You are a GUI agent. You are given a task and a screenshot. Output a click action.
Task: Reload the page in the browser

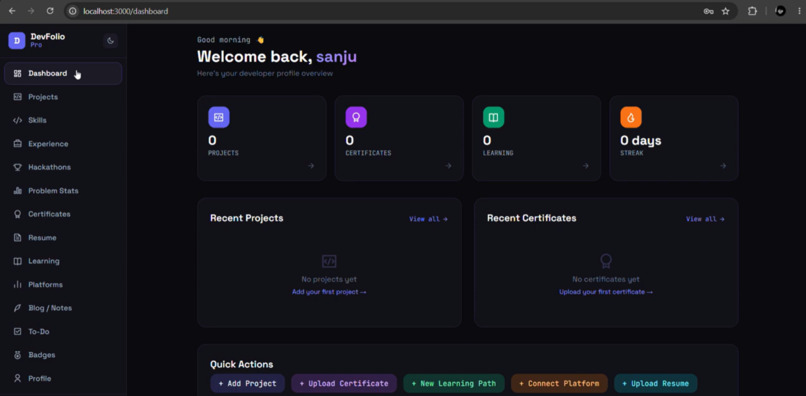[x=50, y=11]
